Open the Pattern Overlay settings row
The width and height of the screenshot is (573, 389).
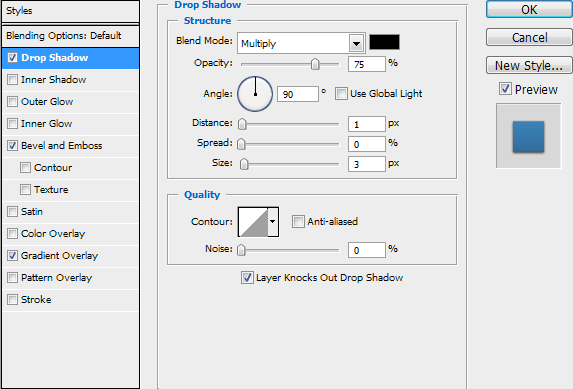[x=71, y=277]
